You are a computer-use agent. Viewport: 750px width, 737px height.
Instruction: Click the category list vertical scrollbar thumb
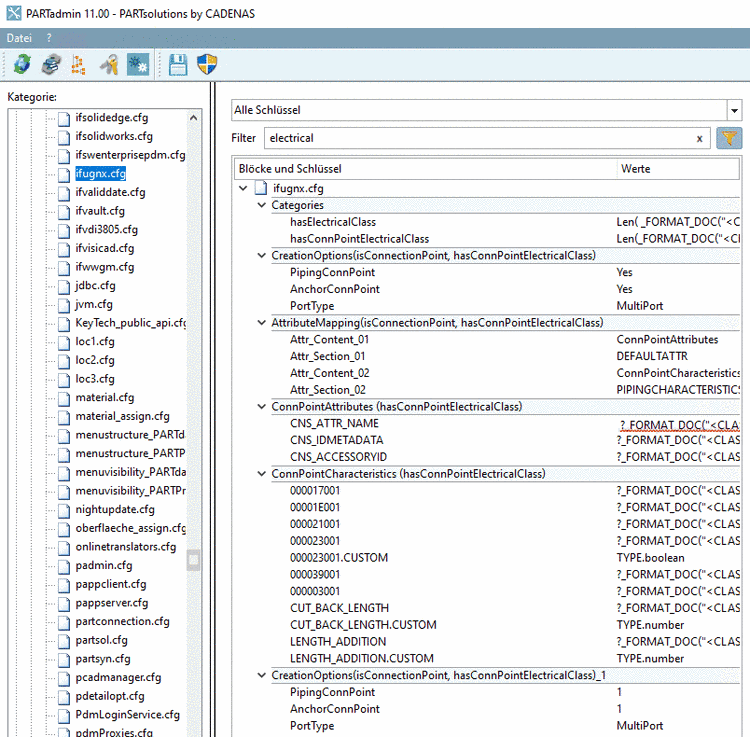pos(194,559)
